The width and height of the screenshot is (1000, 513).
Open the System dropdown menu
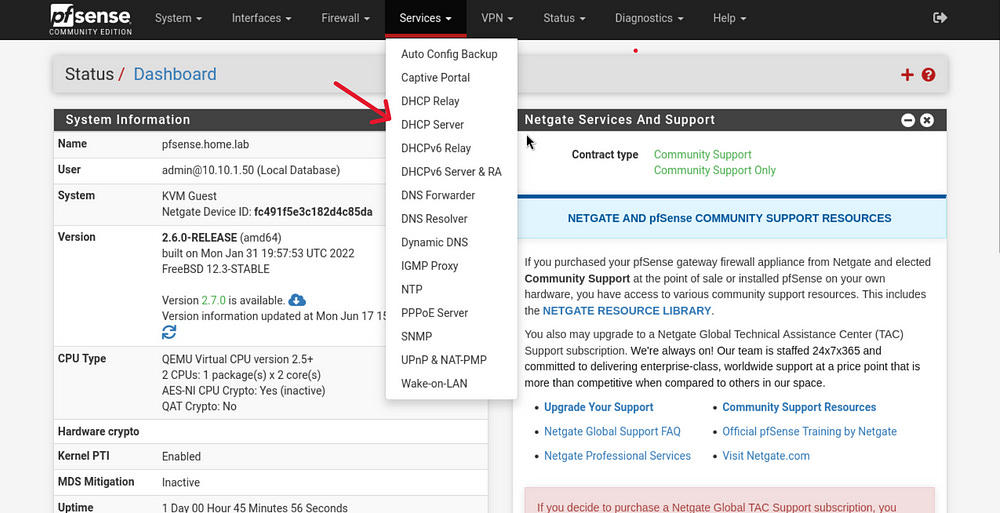tap(179, 18)
